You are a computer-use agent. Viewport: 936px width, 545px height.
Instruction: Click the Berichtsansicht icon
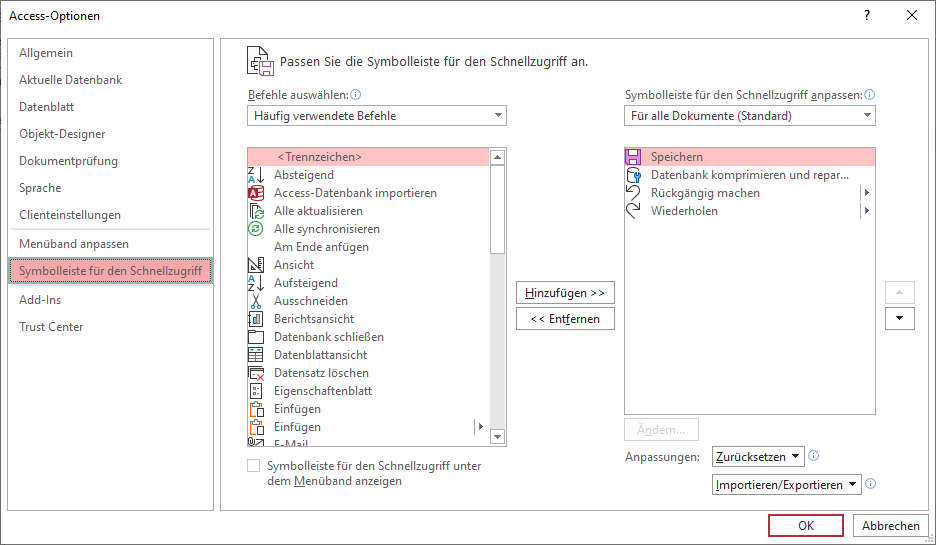[255, 319]
